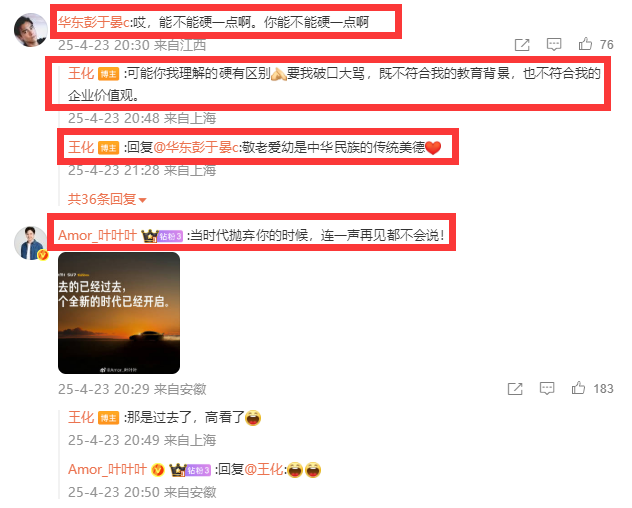Screen dimensions: 632x508
Task: Click Amor_叶叶叶 username in bottom reply
Action: (x=107, y=469)
